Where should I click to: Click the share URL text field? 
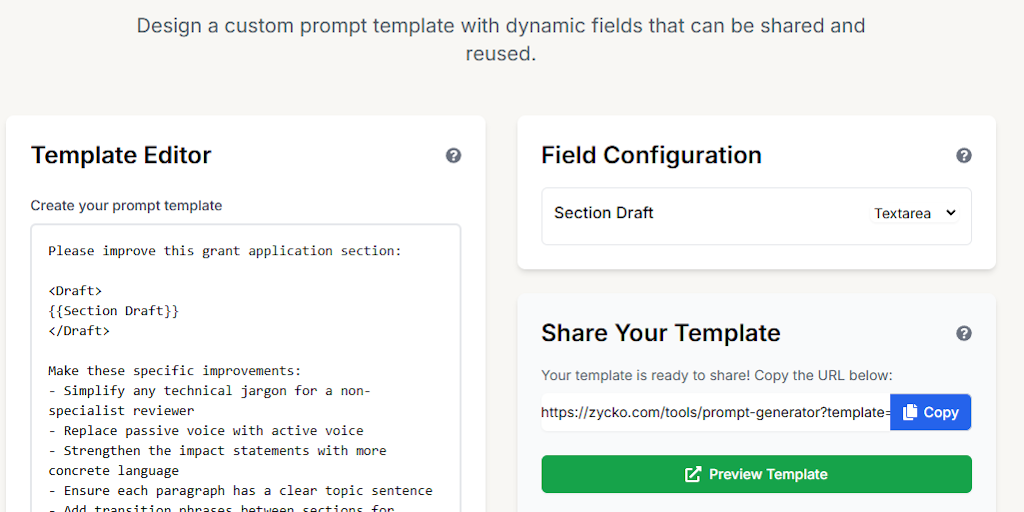coord(715,412)
